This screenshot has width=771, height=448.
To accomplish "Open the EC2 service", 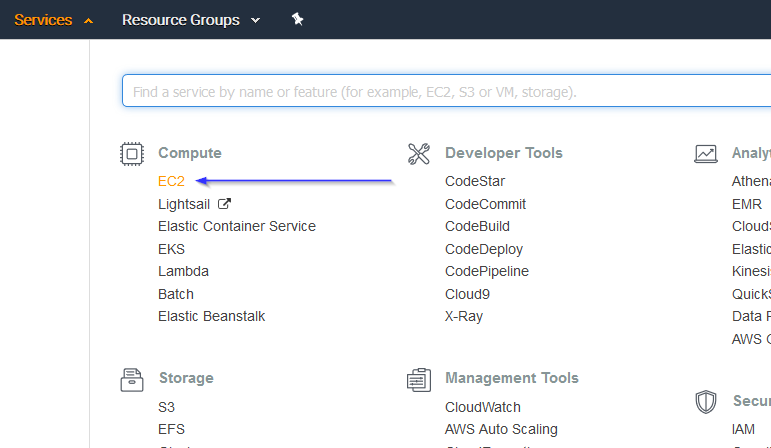I will coord(171,181).
